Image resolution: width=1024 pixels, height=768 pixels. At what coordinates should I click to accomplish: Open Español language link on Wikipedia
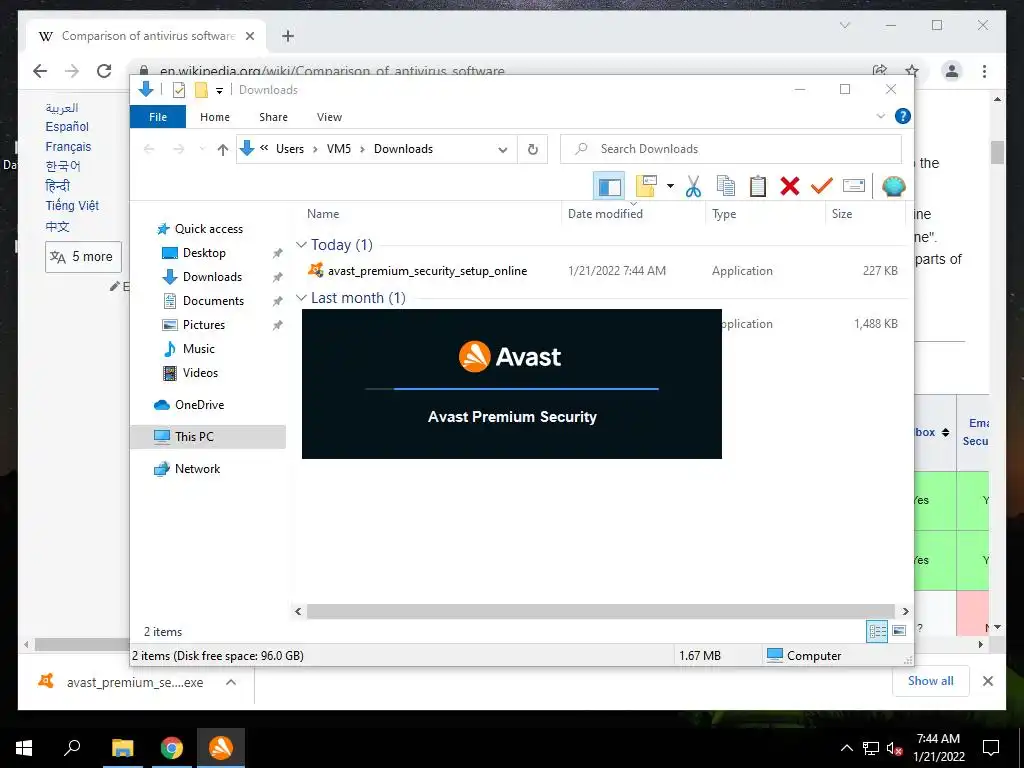[67, 127]
